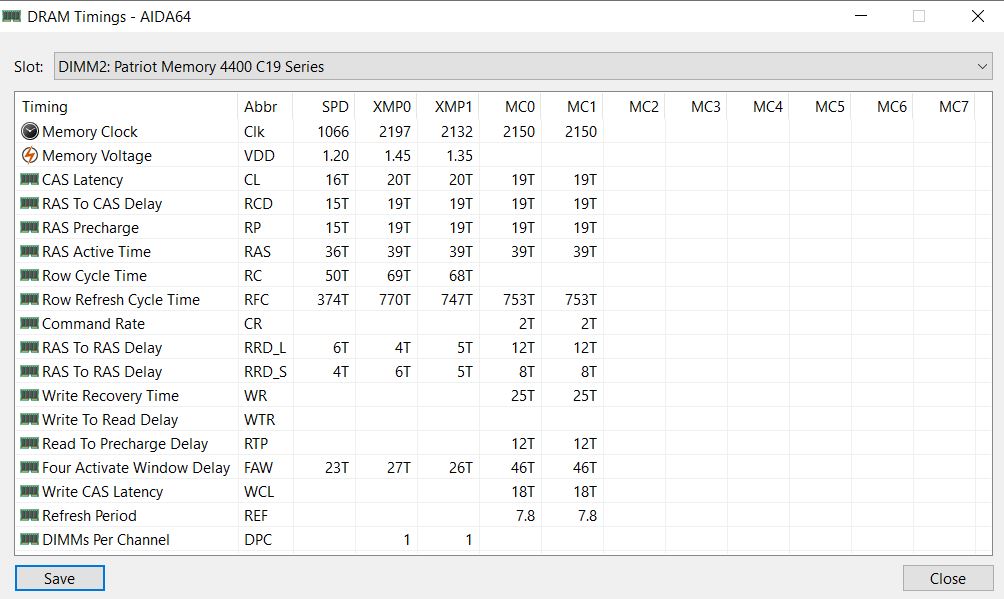Click the Command Rate chip icon
This screenshot has height=599, width=1004.
(29, 324)
